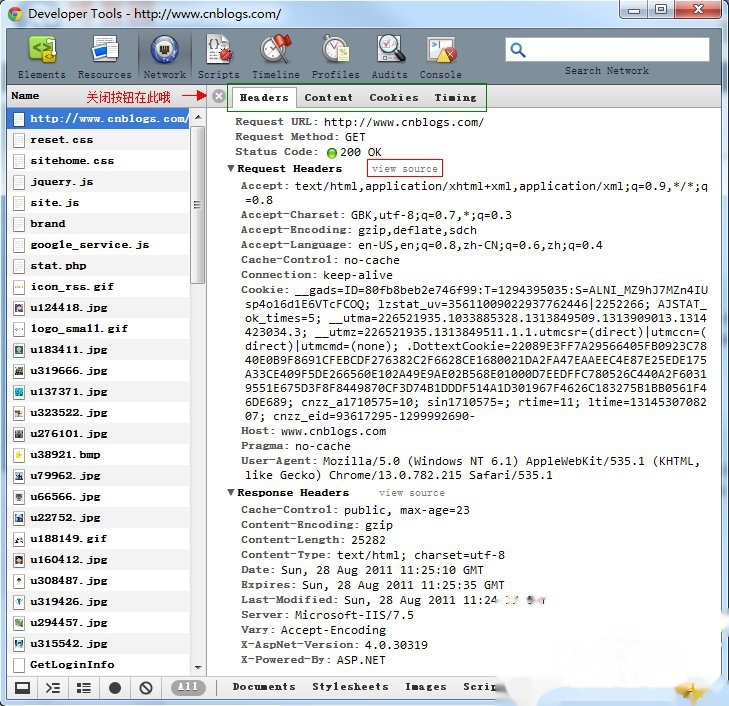The width and height of the screenshot is (729, 706).
Task: Toggle small resource rows view
Action: point(84,687)
